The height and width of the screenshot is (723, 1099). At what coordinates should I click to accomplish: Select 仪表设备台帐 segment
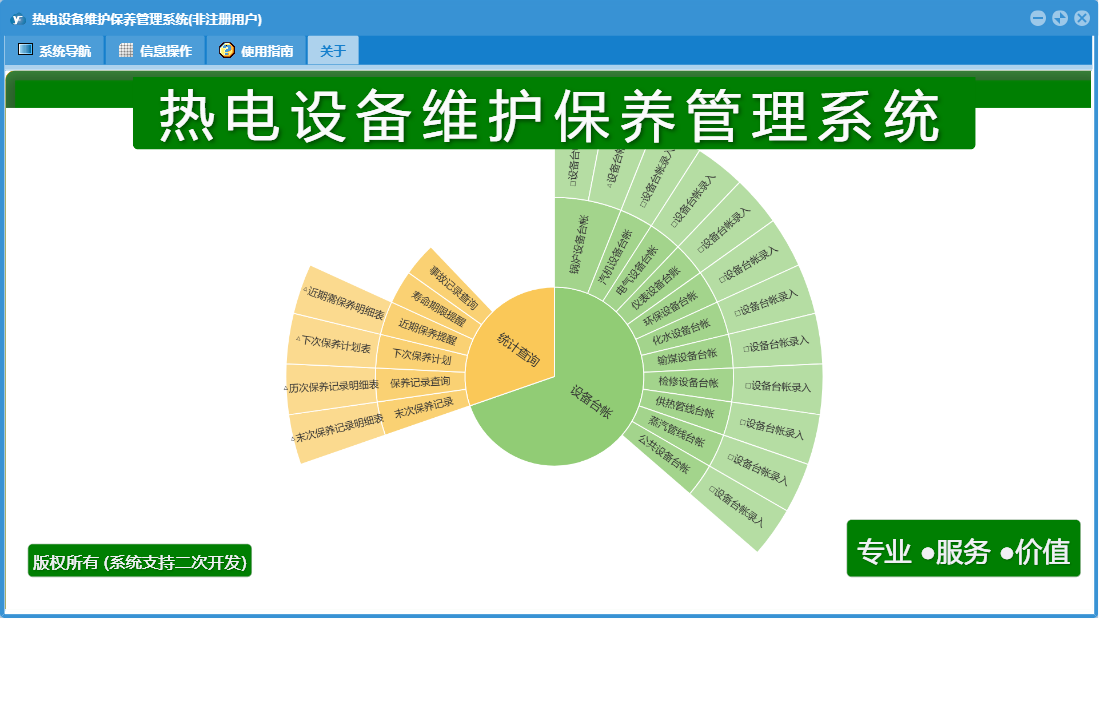(655, 288)
